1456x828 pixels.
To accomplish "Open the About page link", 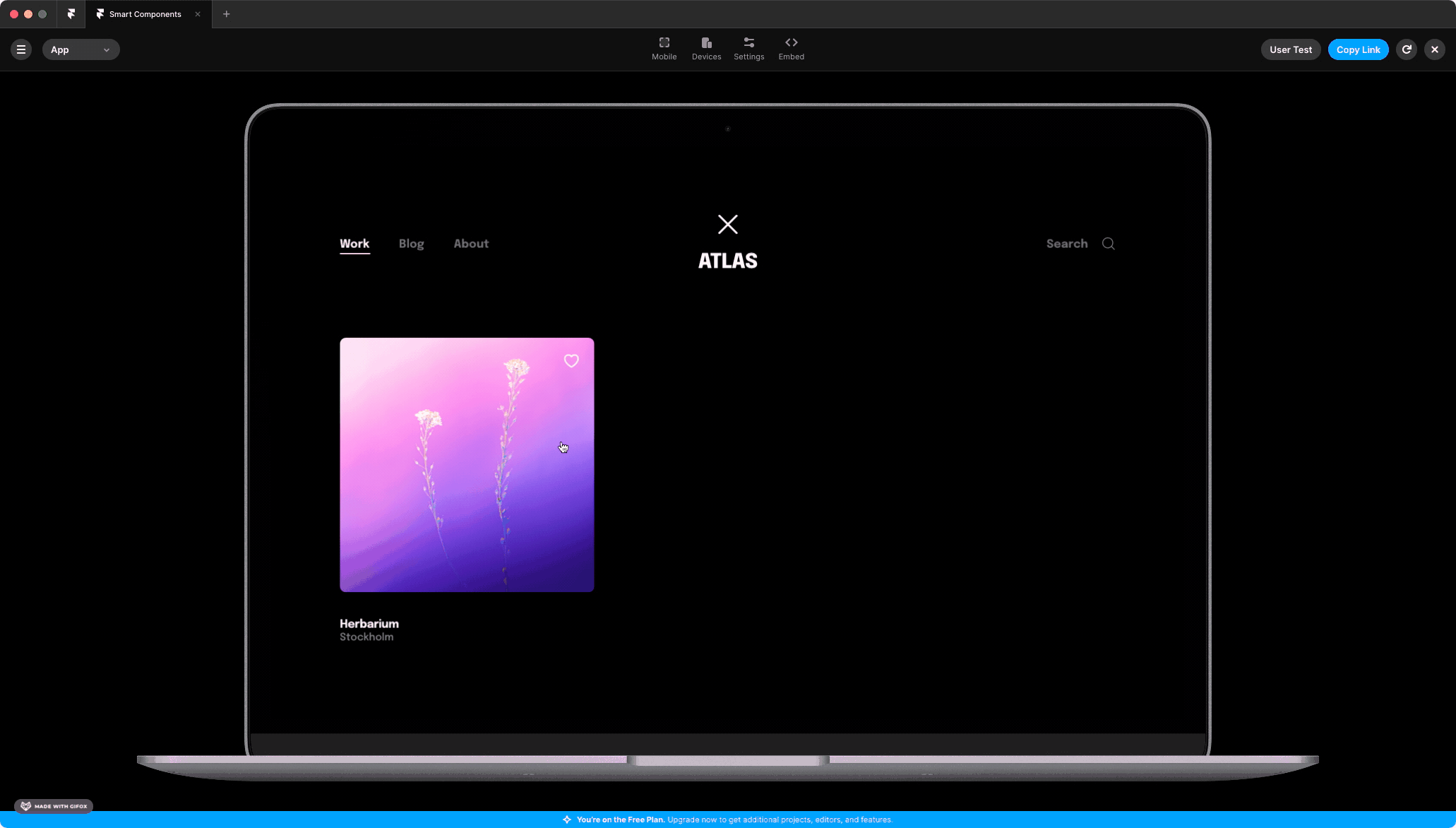I will (470, 243).
